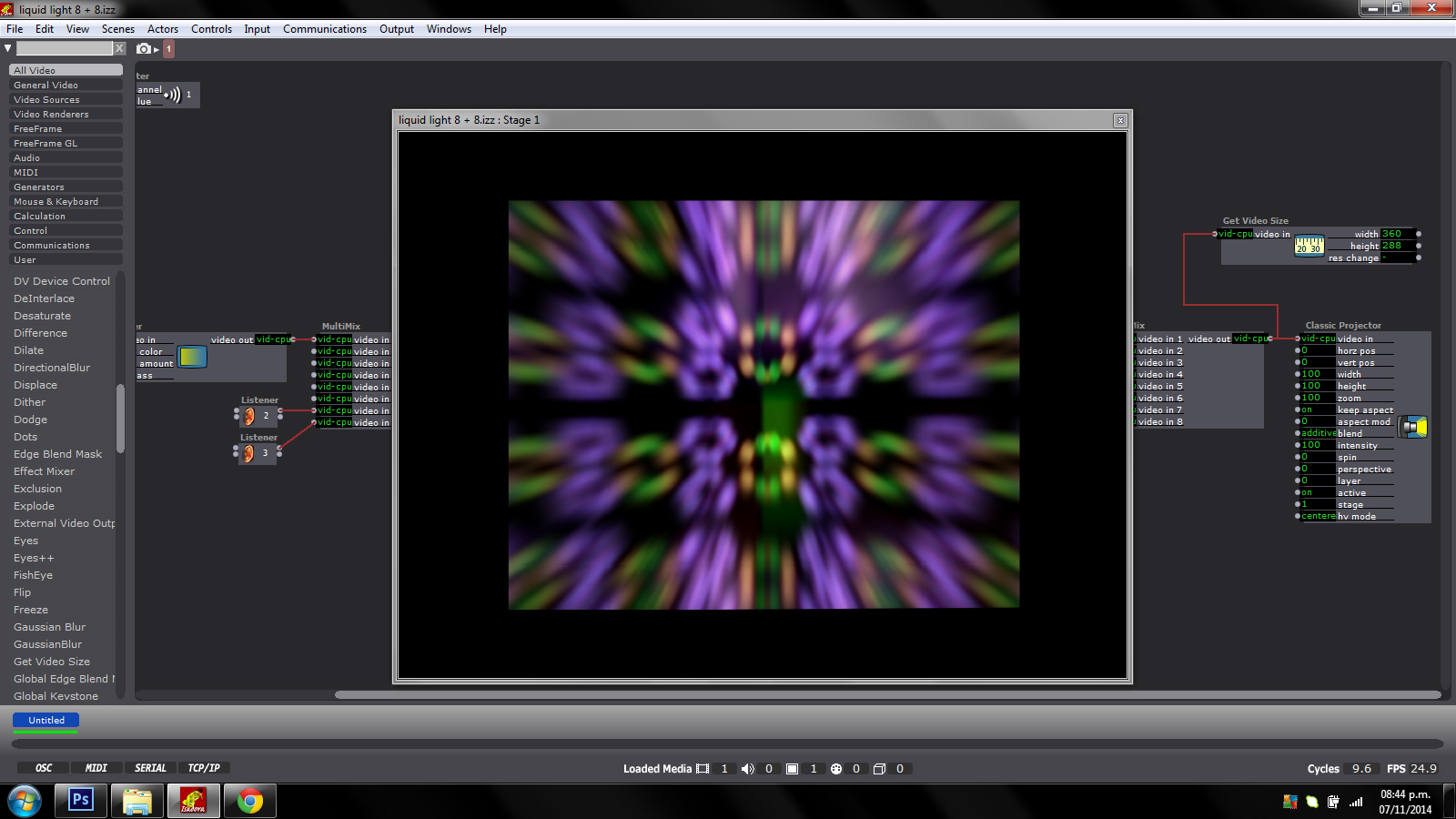Open the Windows Start menu

tap(25, 801)
